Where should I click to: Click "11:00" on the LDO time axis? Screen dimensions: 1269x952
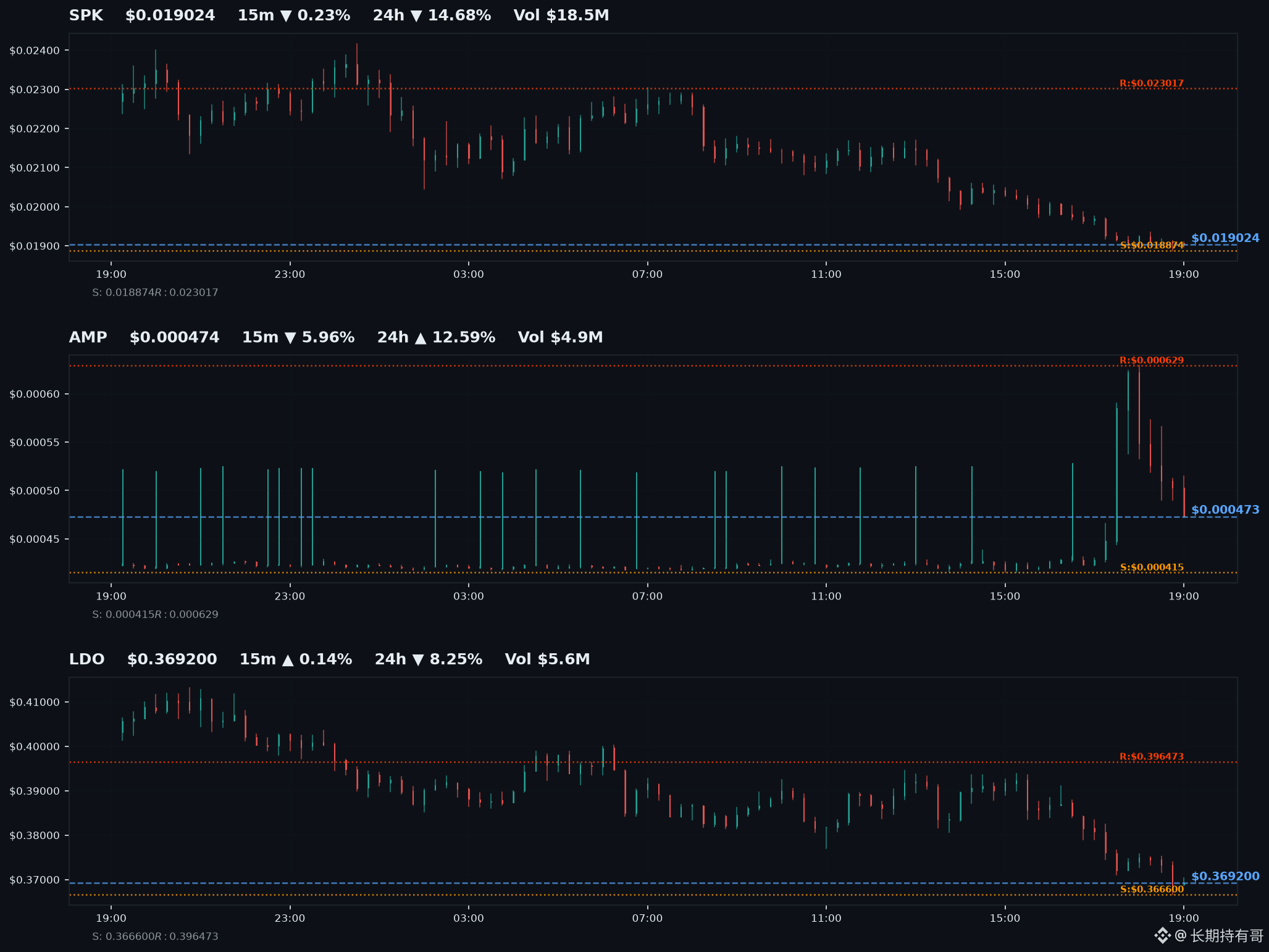tap(826, 919)
